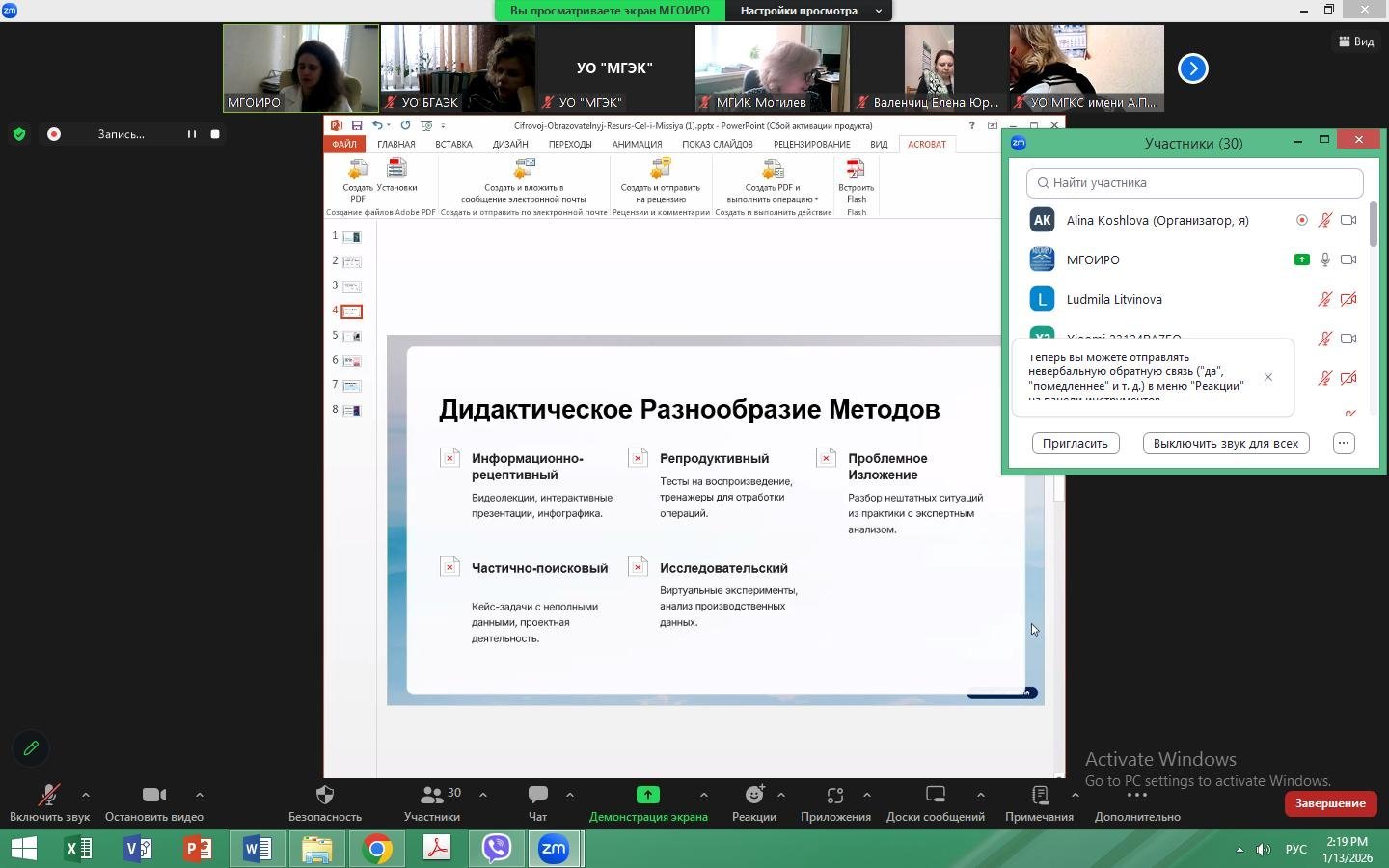Click the green encryption shield icon

tap(19, 134)
